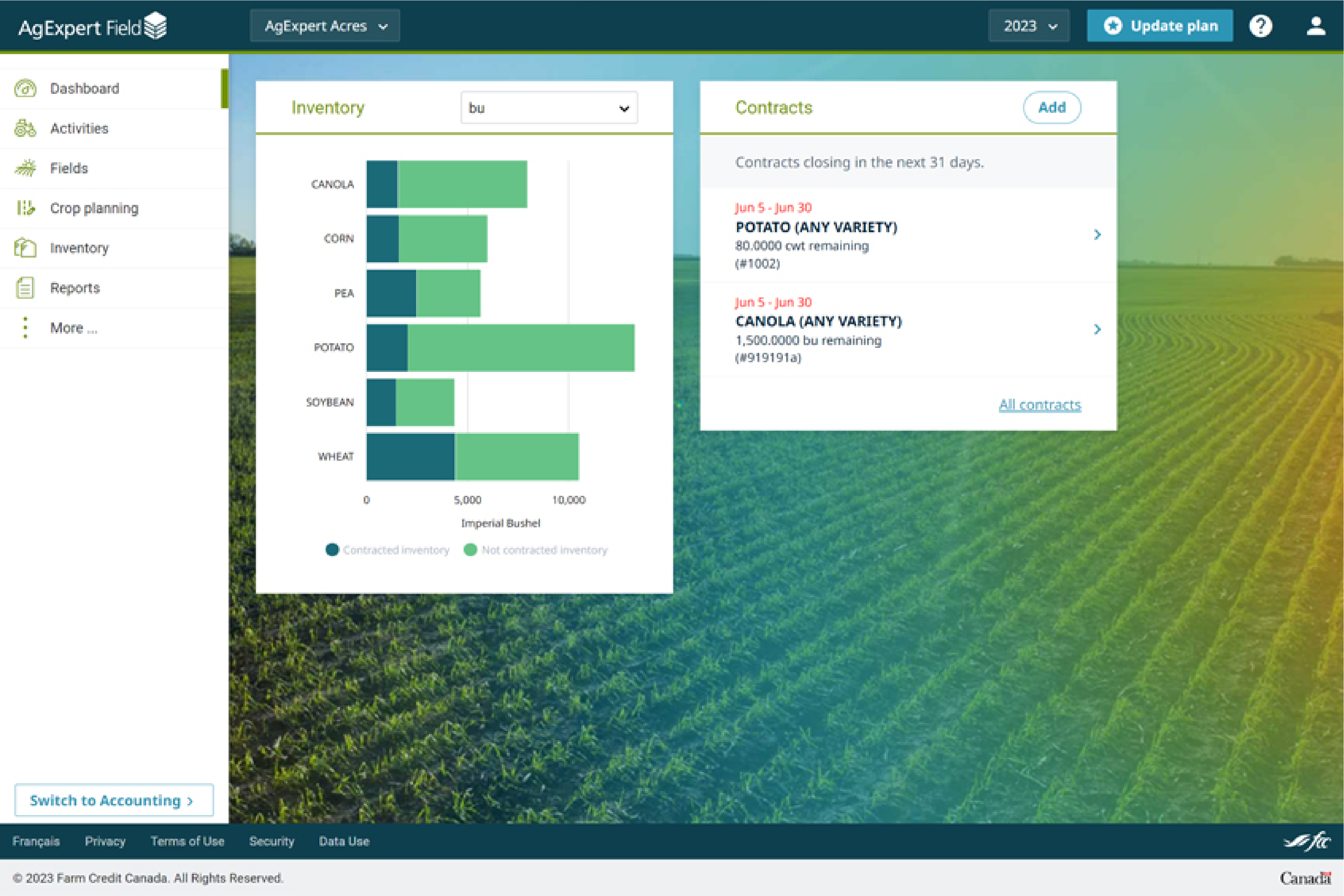This screenshot has width=1344, height=896.
Task: Click the Imperial Bushel axis title
Action: 501,523
